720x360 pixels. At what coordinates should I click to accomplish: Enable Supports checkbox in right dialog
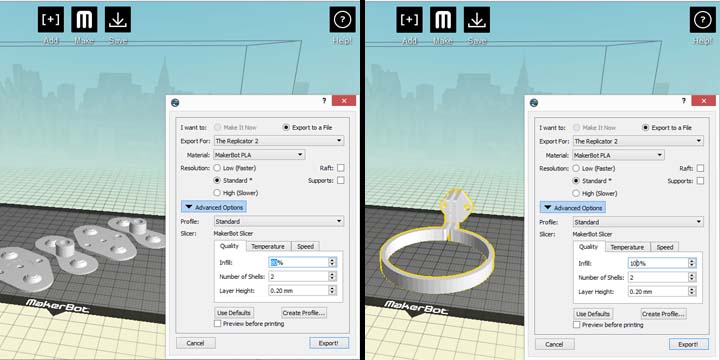(700, 181)
